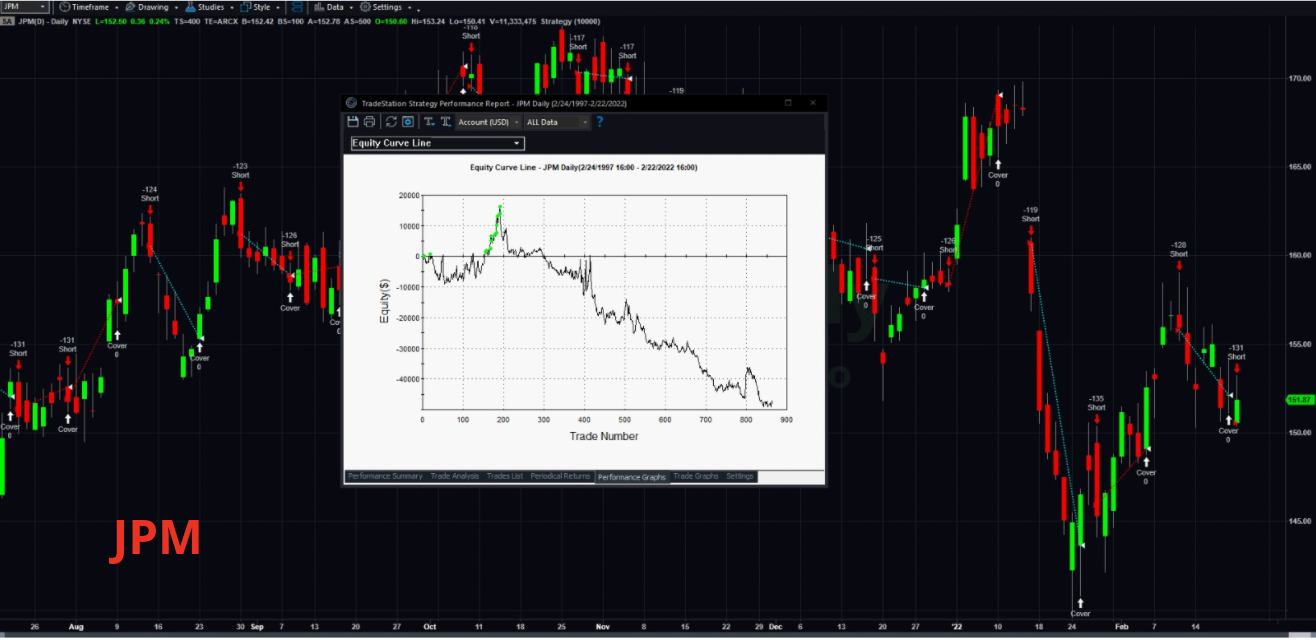Open the Studies menu
This screenshot has width=1316, height=640.
coord(204,7)
